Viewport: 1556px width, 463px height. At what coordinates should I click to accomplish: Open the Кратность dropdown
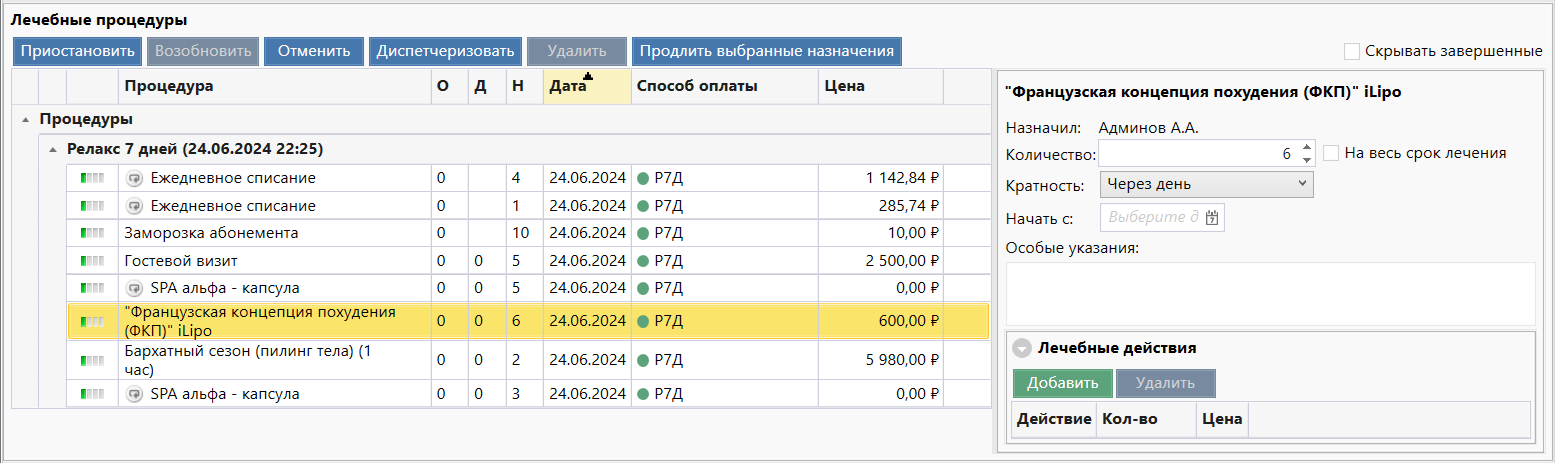tap(1206, 184)
